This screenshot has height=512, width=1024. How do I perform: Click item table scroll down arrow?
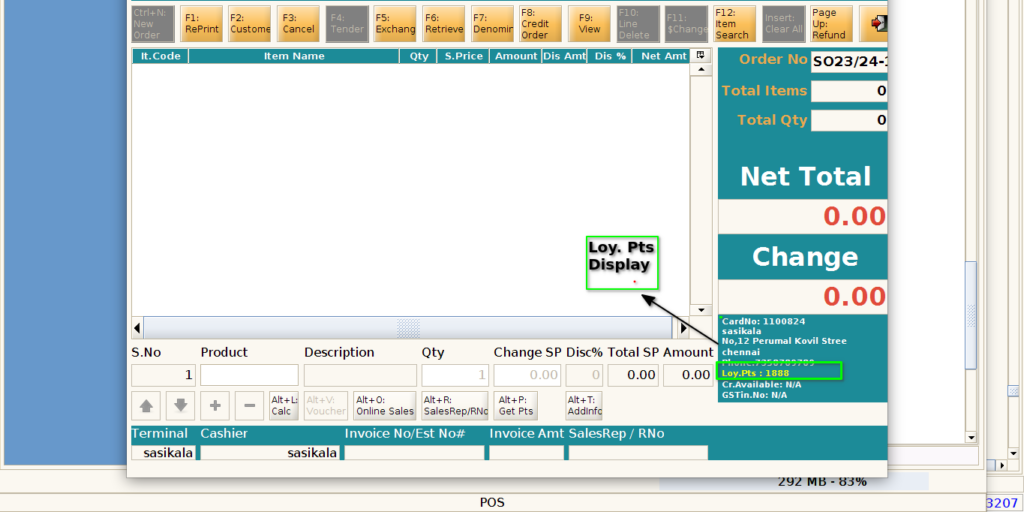click(701, 310)
